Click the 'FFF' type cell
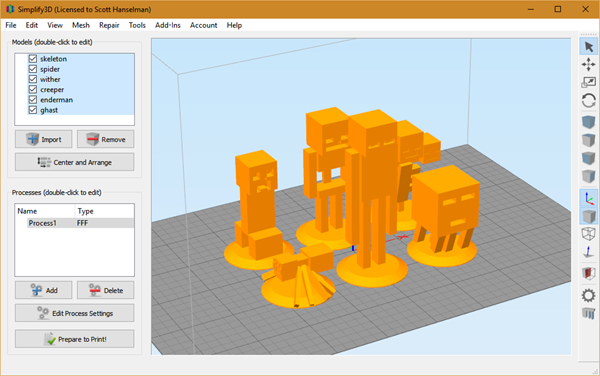Screen dimensions: 600x376 click(x=82, y=223)
